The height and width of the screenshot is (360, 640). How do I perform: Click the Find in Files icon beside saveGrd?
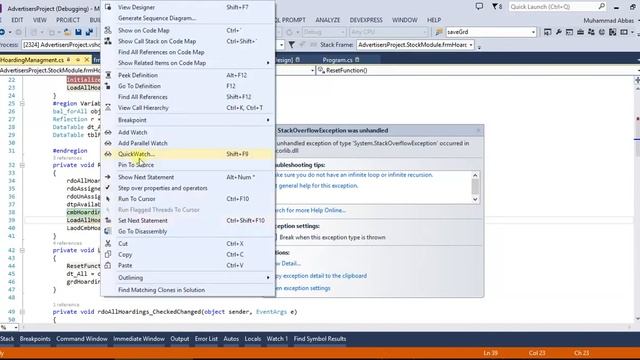[x=439, y=32]
